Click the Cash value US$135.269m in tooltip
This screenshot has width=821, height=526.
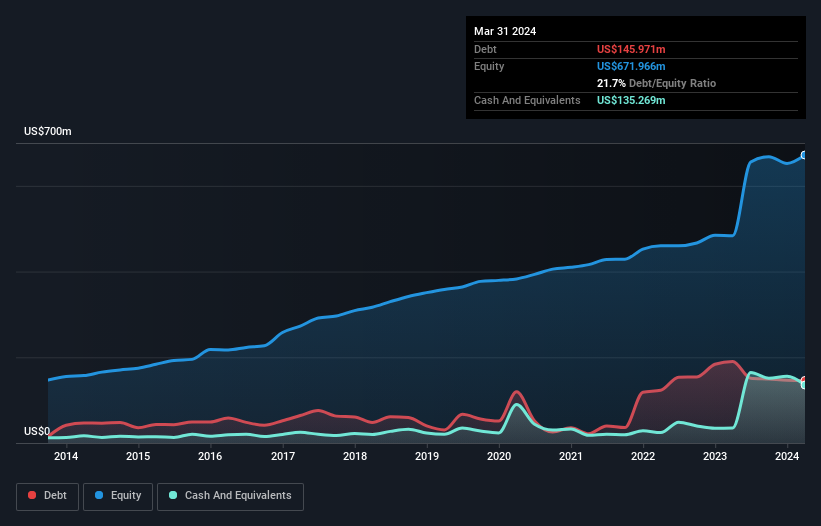coord(631,100)
